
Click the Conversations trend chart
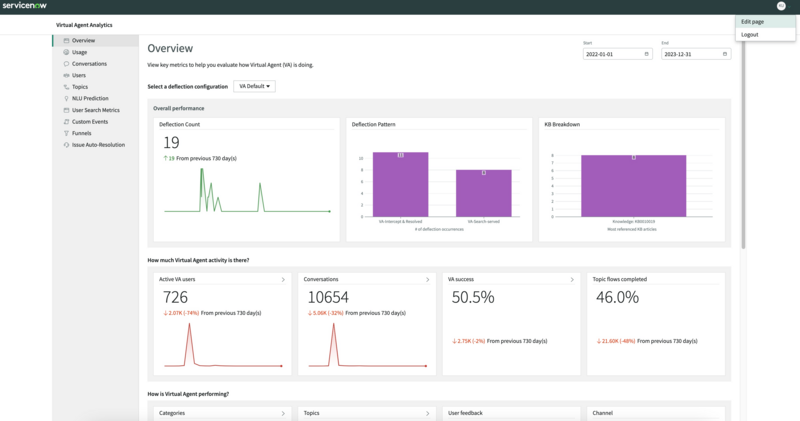tap(367, 344)
